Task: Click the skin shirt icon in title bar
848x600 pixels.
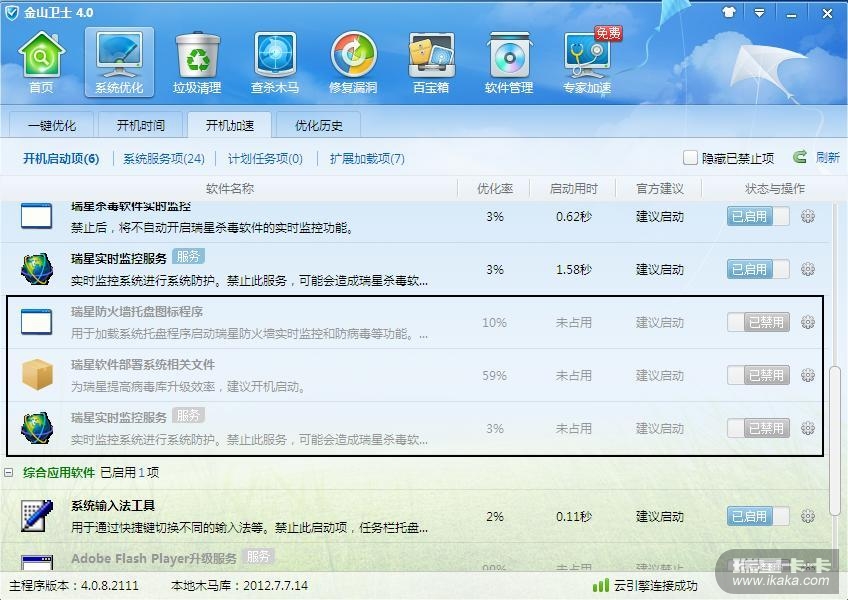Action: tap(729, 12)
